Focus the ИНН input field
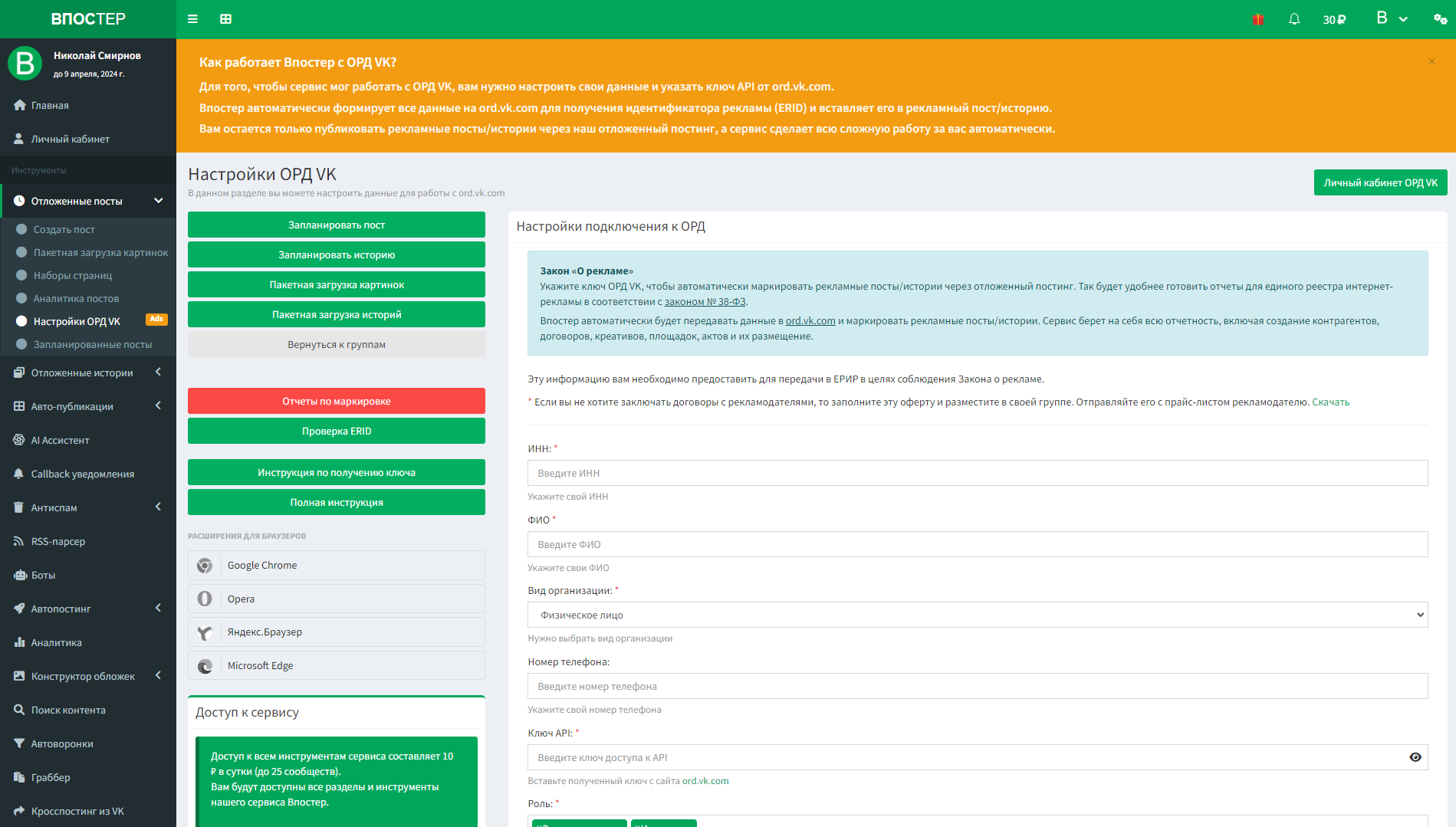This screenshot has width=1456, height=827. click(x=978, y=473)
